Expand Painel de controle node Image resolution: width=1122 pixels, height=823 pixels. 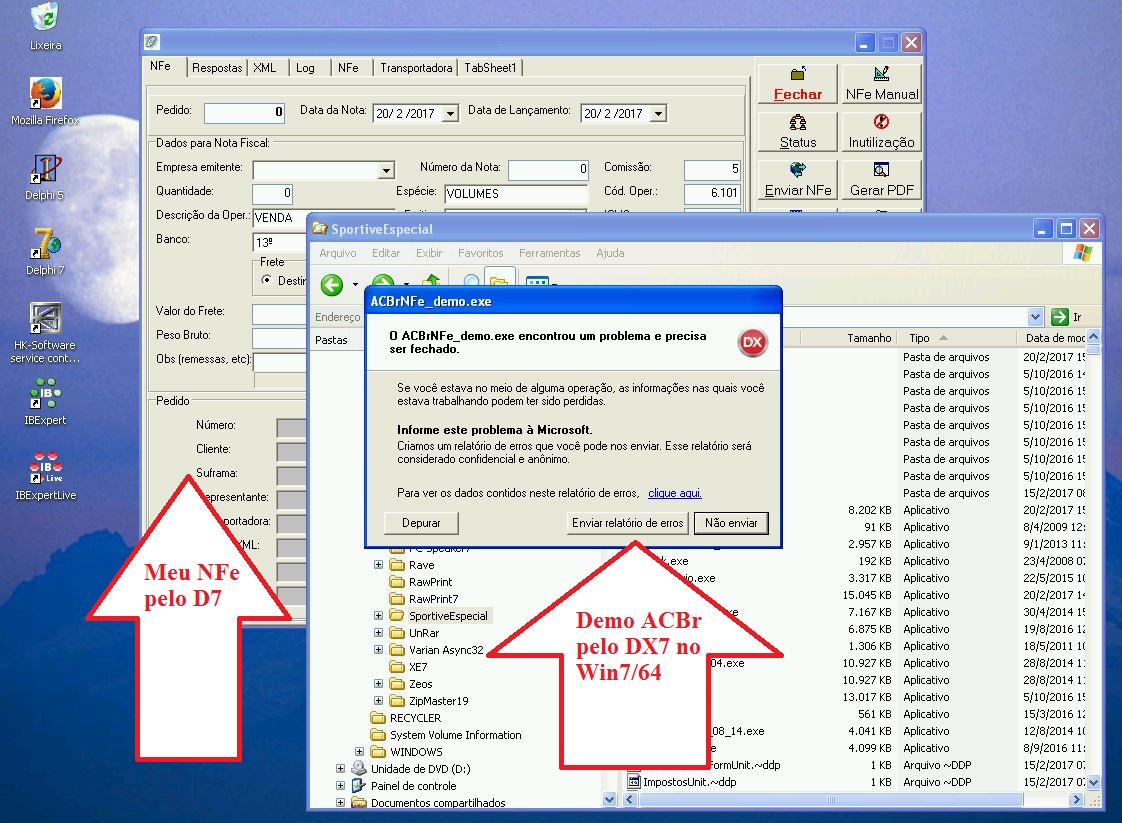pyautogui.click(x=340, y=786)
